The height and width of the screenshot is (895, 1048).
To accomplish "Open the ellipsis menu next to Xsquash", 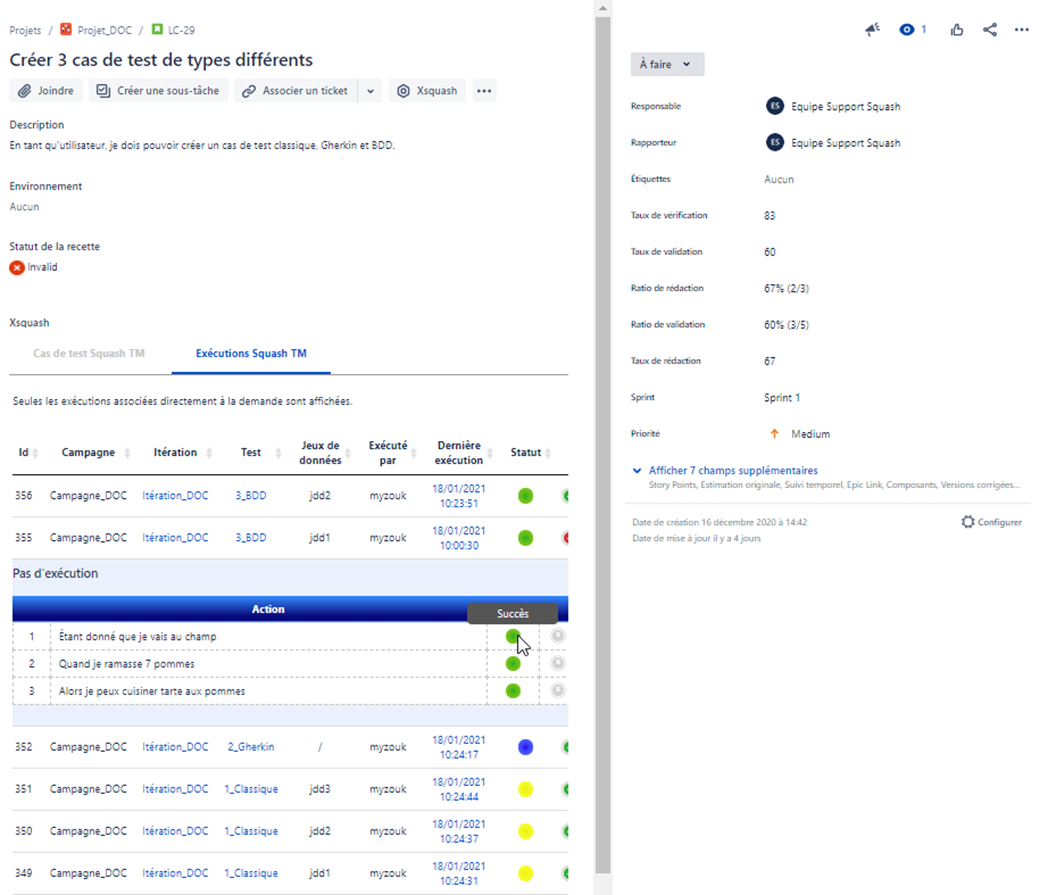I will tap(484, 91).
